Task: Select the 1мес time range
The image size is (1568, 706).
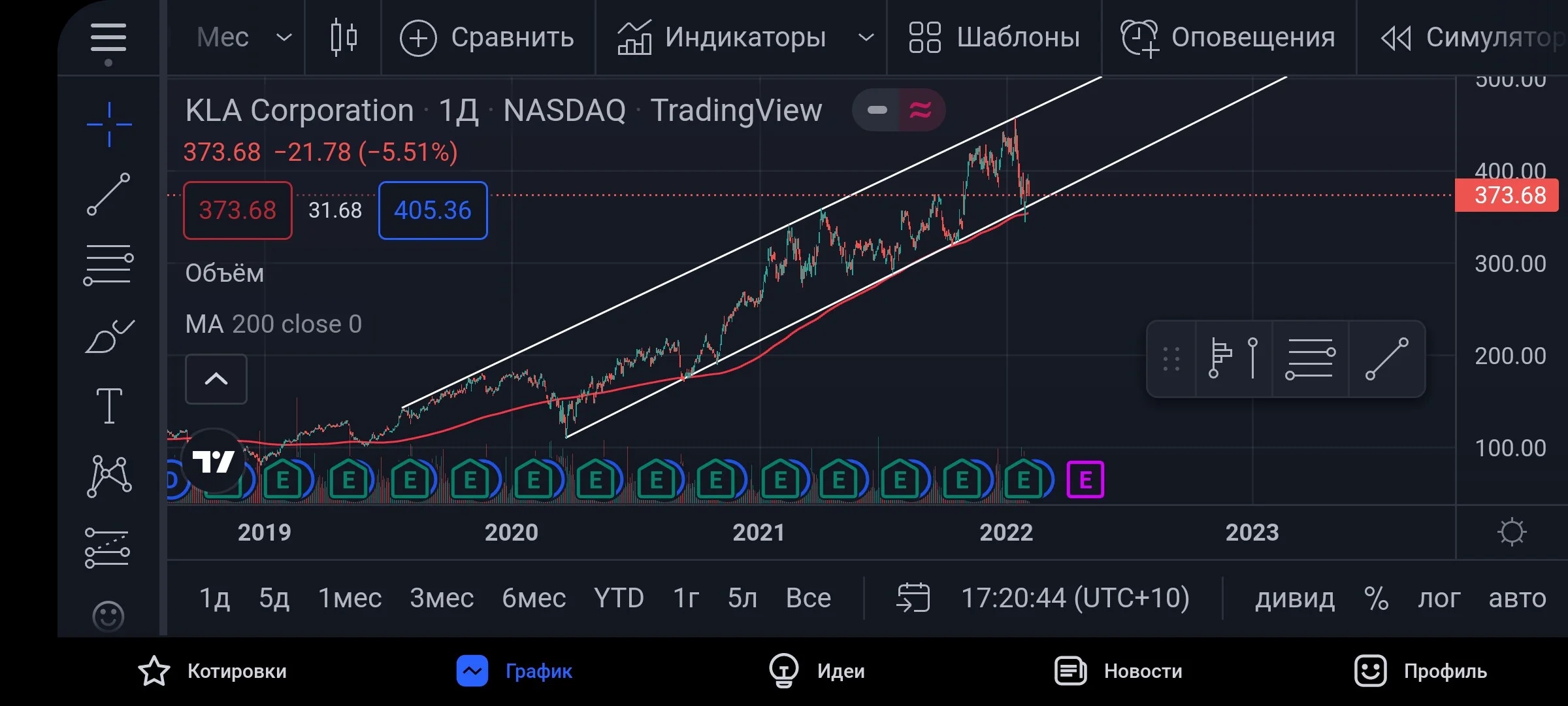Action: click(350, 598)
